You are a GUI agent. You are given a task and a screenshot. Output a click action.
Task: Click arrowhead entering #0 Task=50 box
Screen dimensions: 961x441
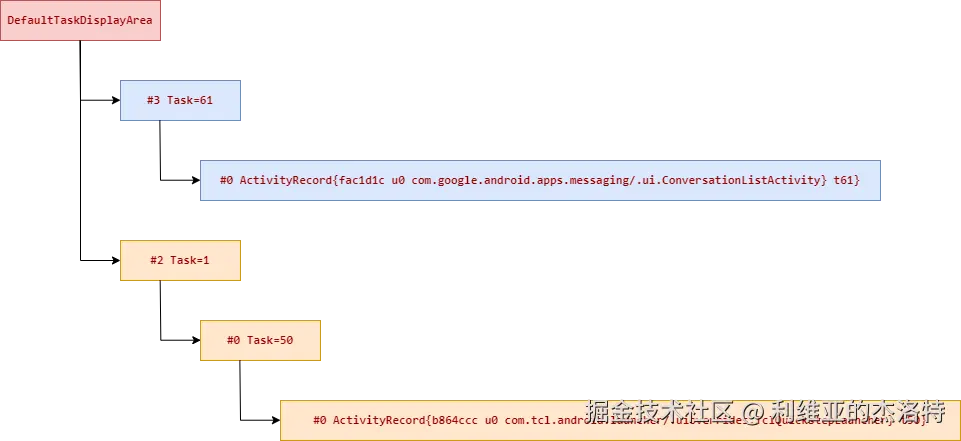[x=196, y=341]
